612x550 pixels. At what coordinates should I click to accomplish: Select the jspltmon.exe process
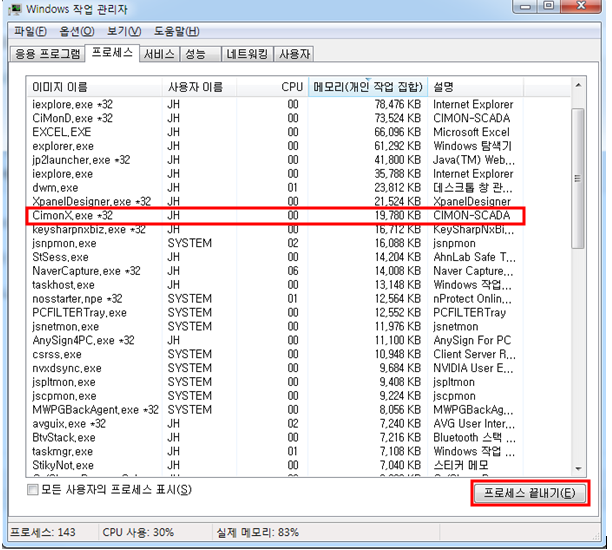tap(275, 382)
